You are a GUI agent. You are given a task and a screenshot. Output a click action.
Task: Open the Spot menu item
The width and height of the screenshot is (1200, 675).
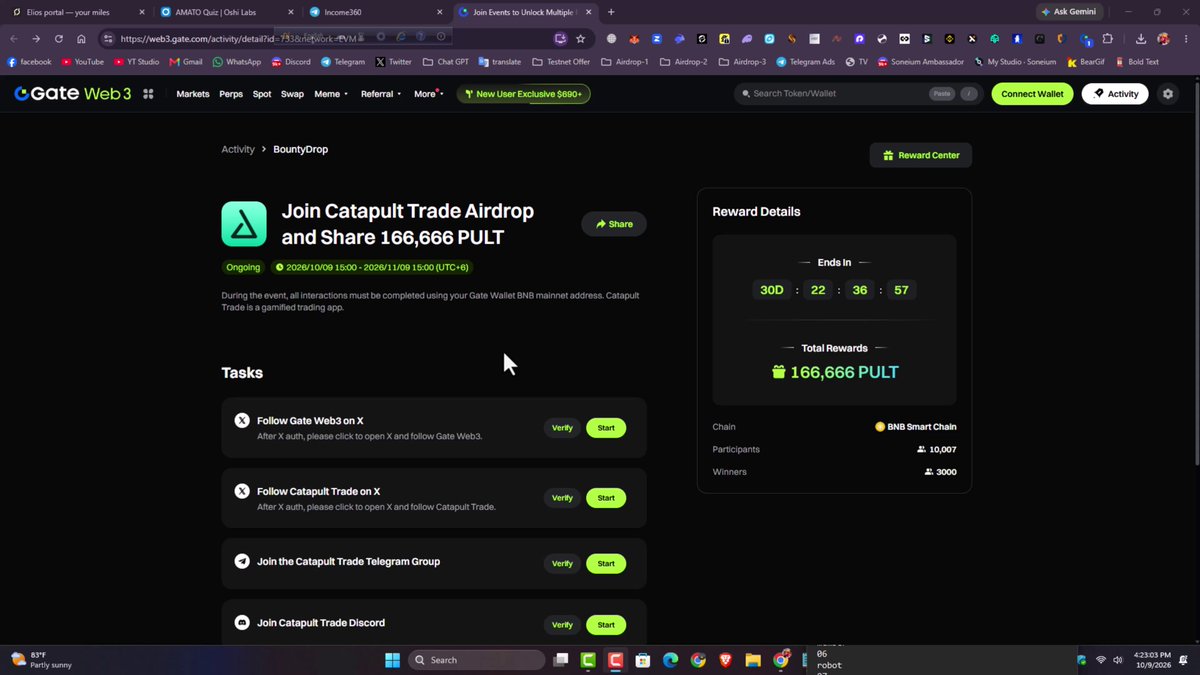click(x=262, y=94)
